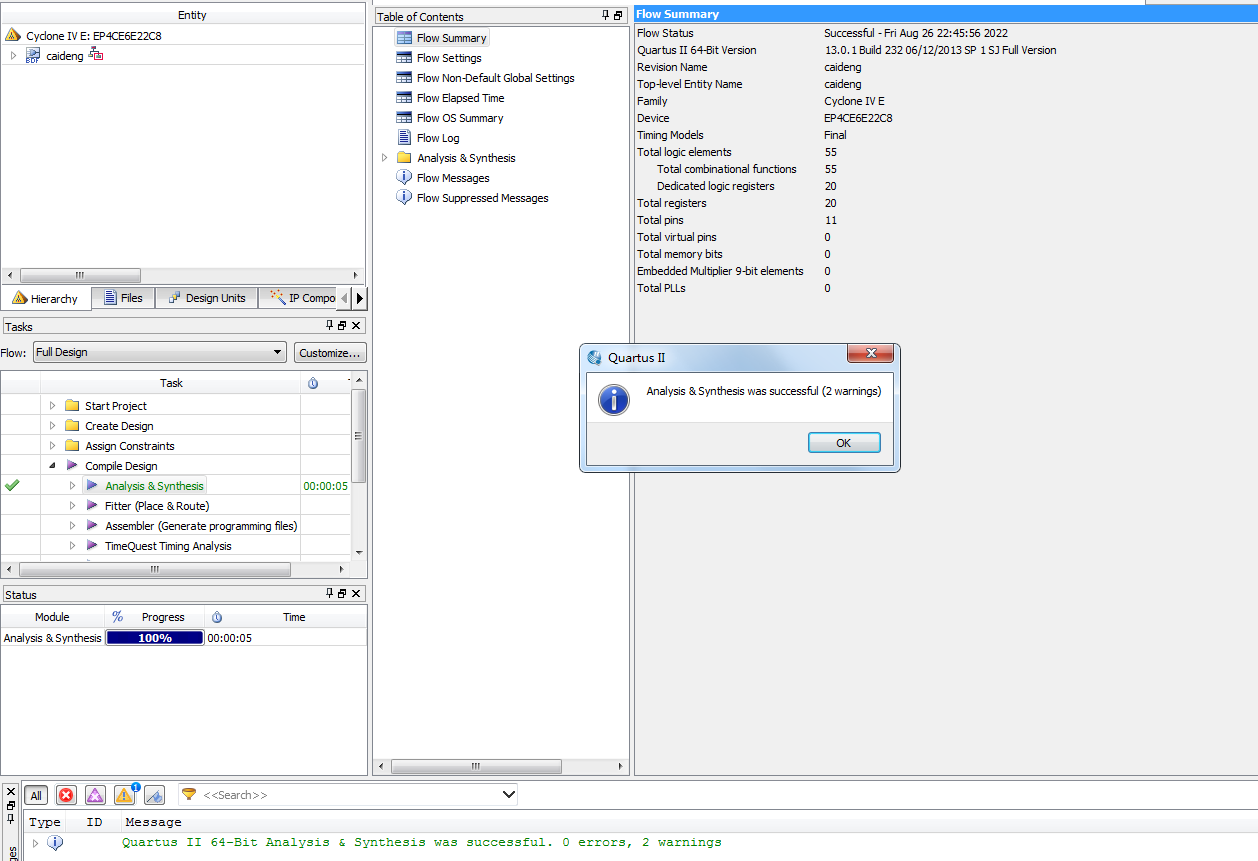
Task: Open Flow OS Summary report
Action: click(460, 118)
